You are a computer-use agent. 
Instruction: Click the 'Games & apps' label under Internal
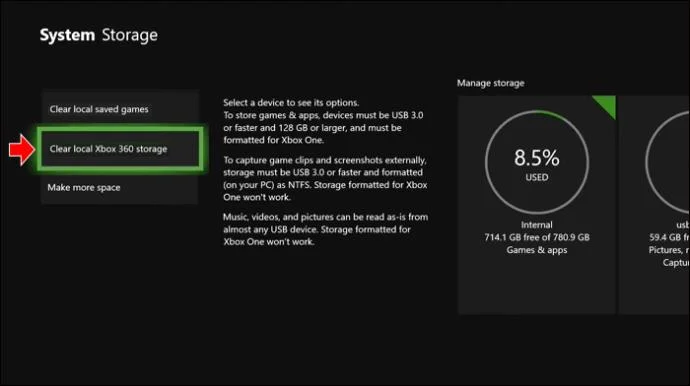coord(536,250)
